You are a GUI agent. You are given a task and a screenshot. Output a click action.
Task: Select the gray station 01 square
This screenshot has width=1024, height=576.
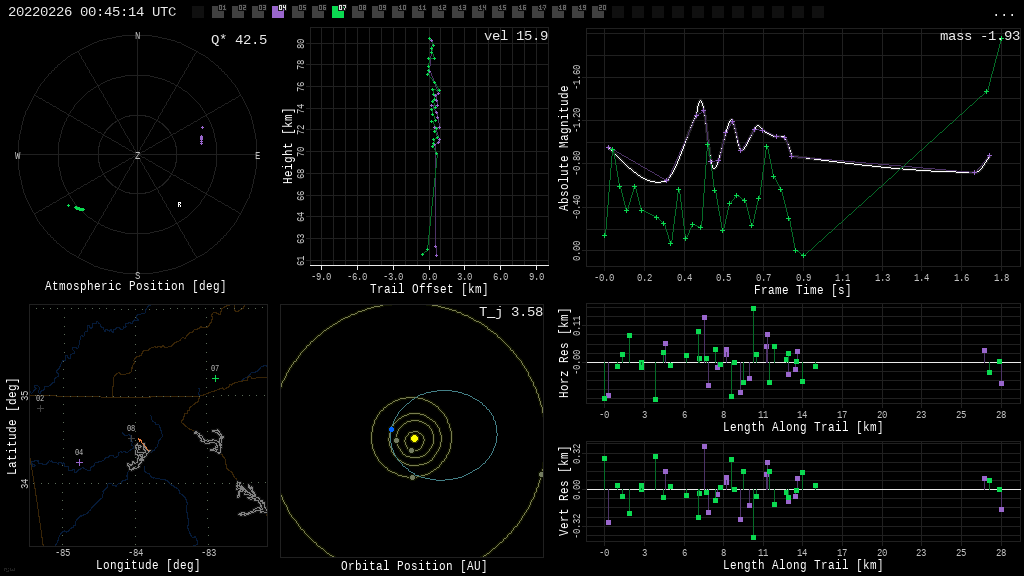click(218, 12)
